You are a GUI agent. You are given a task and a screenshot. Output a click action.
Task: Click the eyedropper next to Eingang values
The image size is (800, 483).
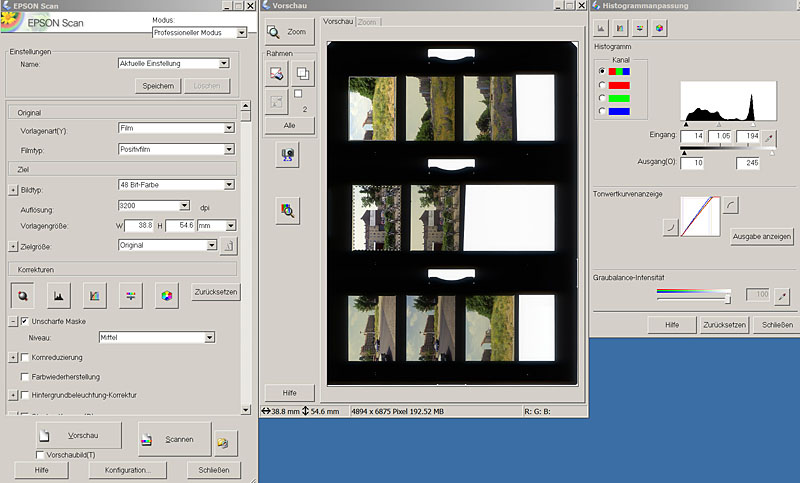pos(769,137)
